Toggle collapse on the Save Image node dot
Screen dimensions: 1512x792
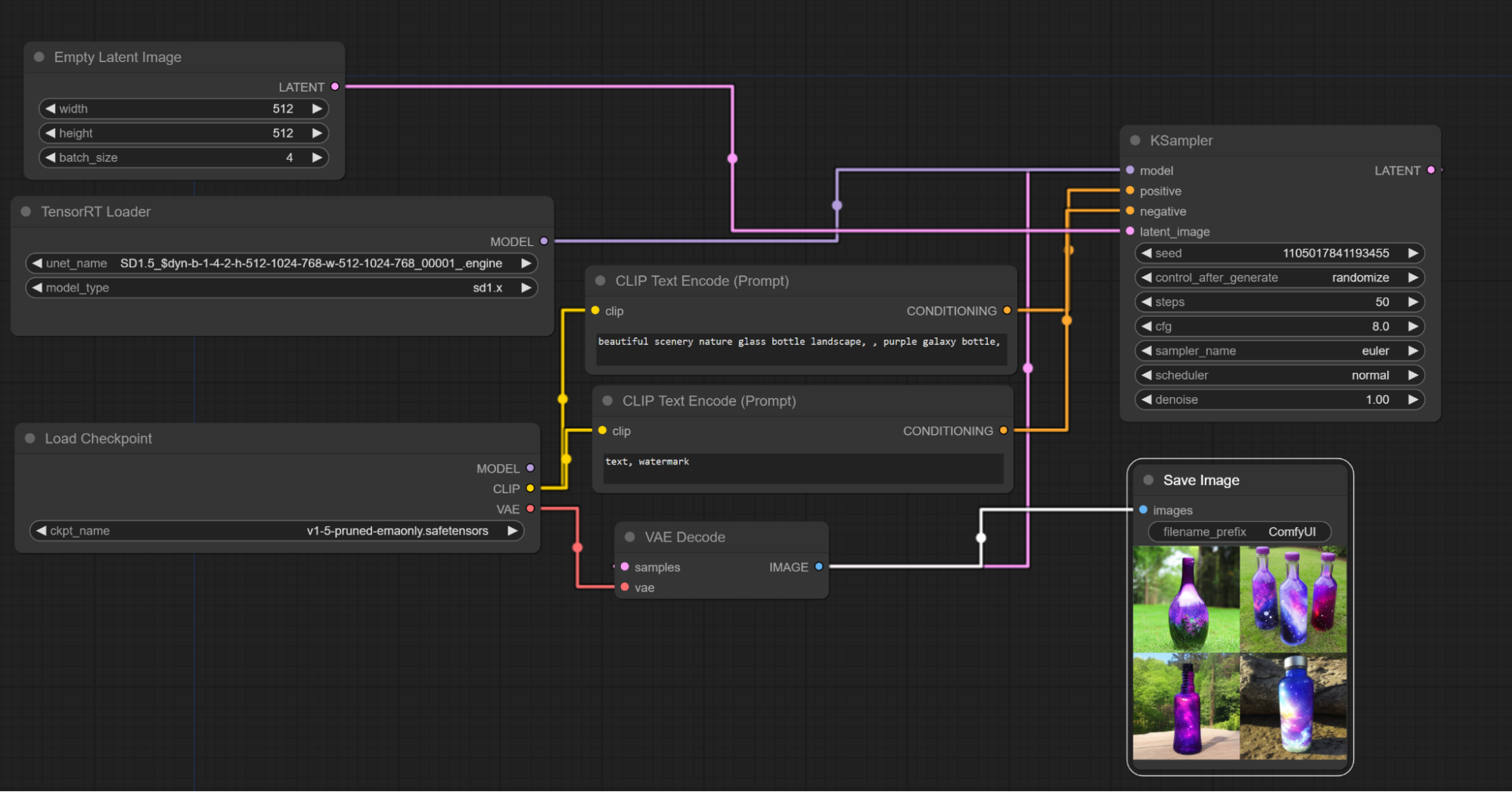point(1148,480)
